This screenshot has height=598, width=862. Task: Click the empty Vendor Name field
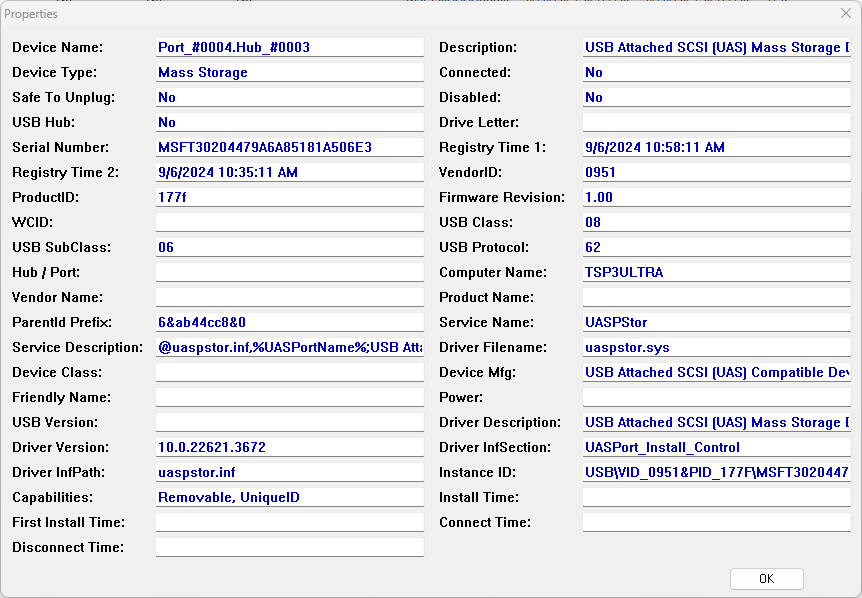(x=290, y=297)
